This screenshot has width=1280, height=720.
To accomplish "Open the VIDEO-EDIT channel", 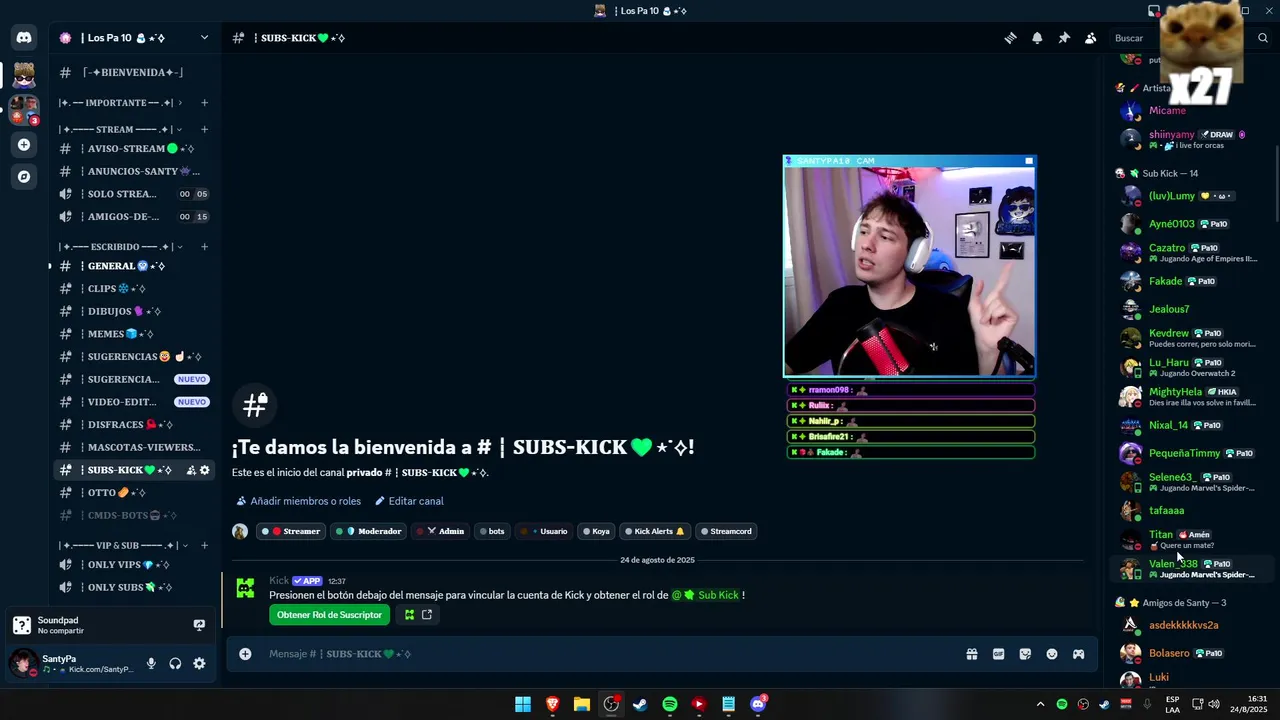I will (133, 402).
